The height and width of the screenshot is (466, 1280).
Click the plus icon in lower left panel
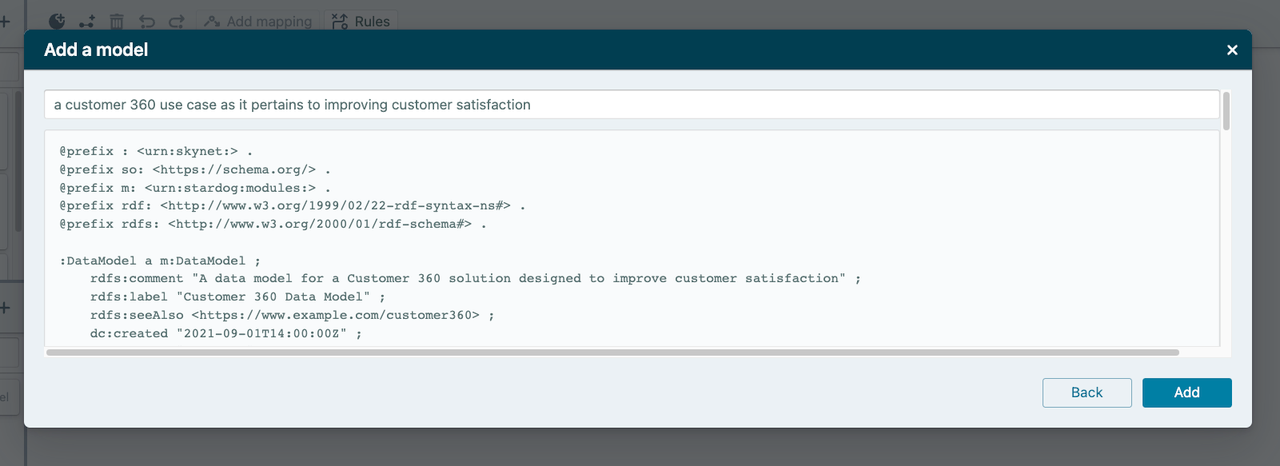coord(5,308)
